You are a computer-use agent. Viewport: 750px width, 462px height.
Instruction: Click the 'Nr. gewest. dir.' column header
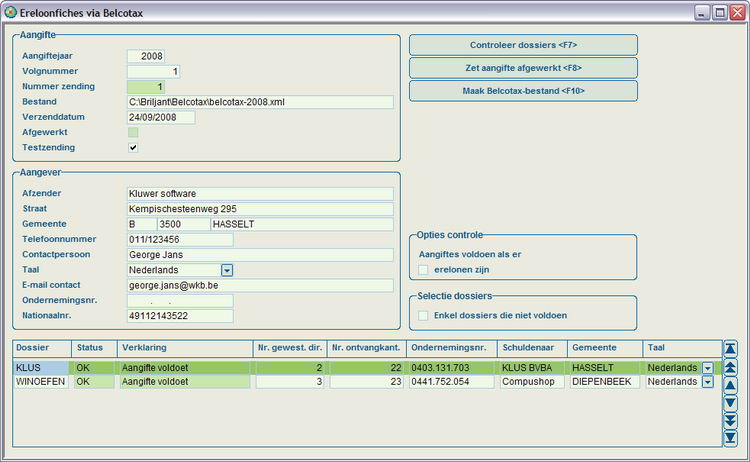(290, 348)
